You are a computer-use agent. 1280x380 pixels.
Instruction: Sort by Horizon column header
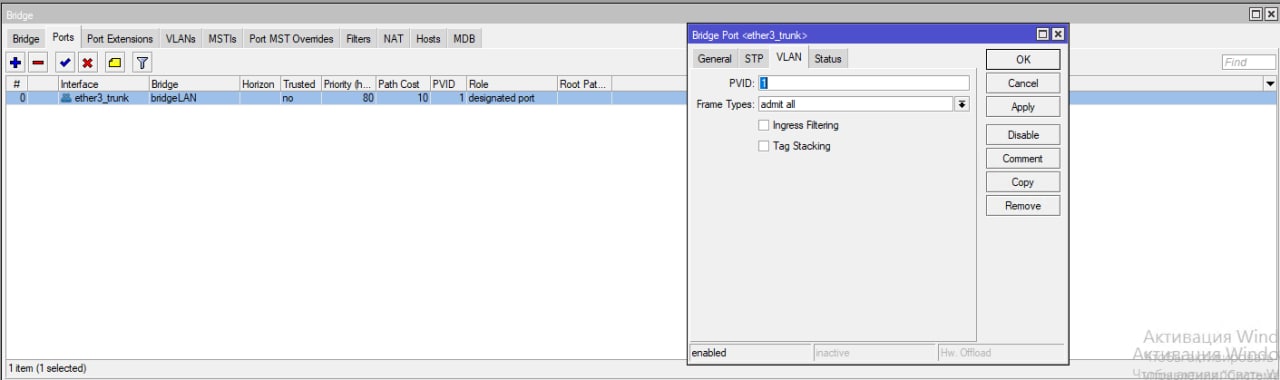tap(260, 84)
